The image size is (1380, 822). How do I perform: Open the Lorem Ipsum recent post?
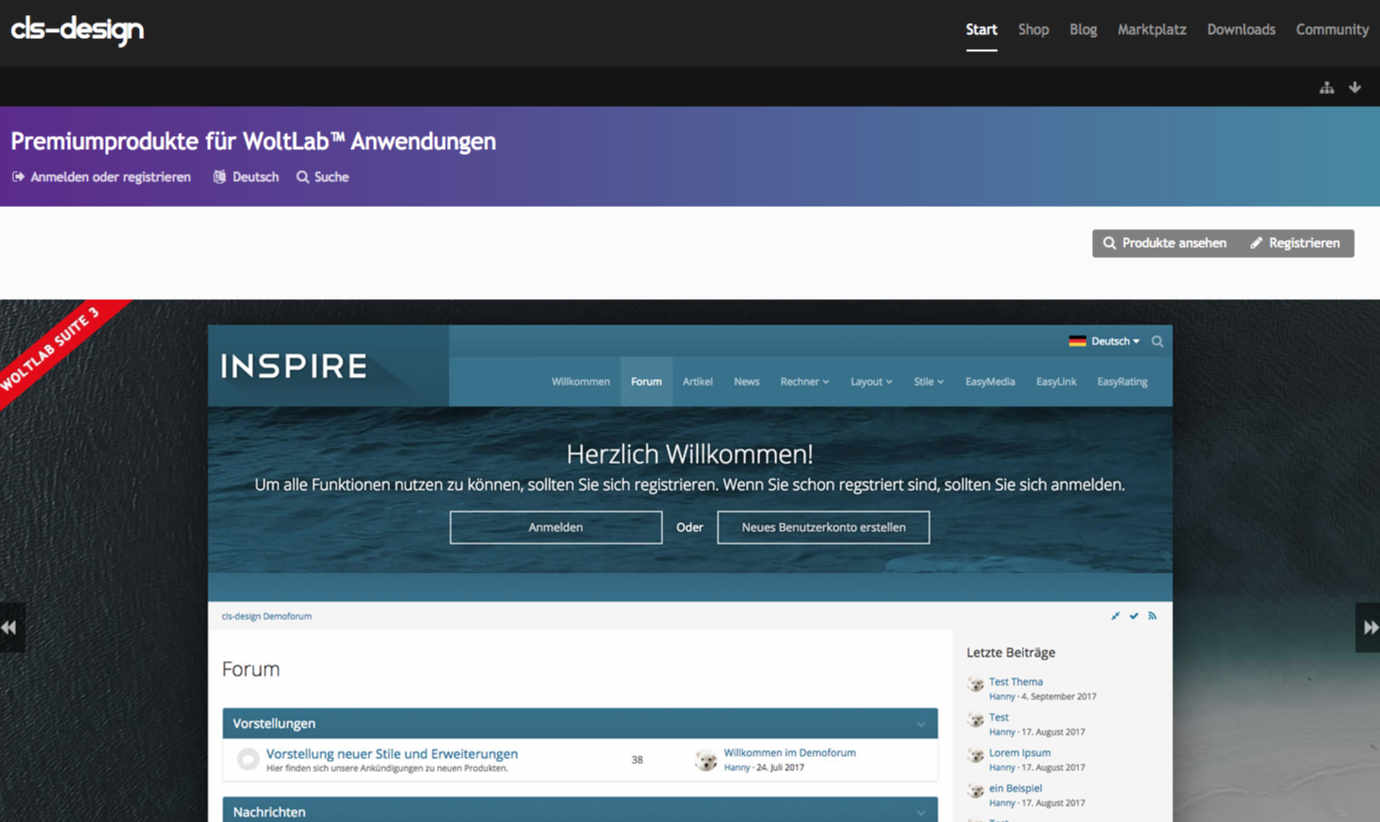pyautogui.click(x=1019, y=753)
